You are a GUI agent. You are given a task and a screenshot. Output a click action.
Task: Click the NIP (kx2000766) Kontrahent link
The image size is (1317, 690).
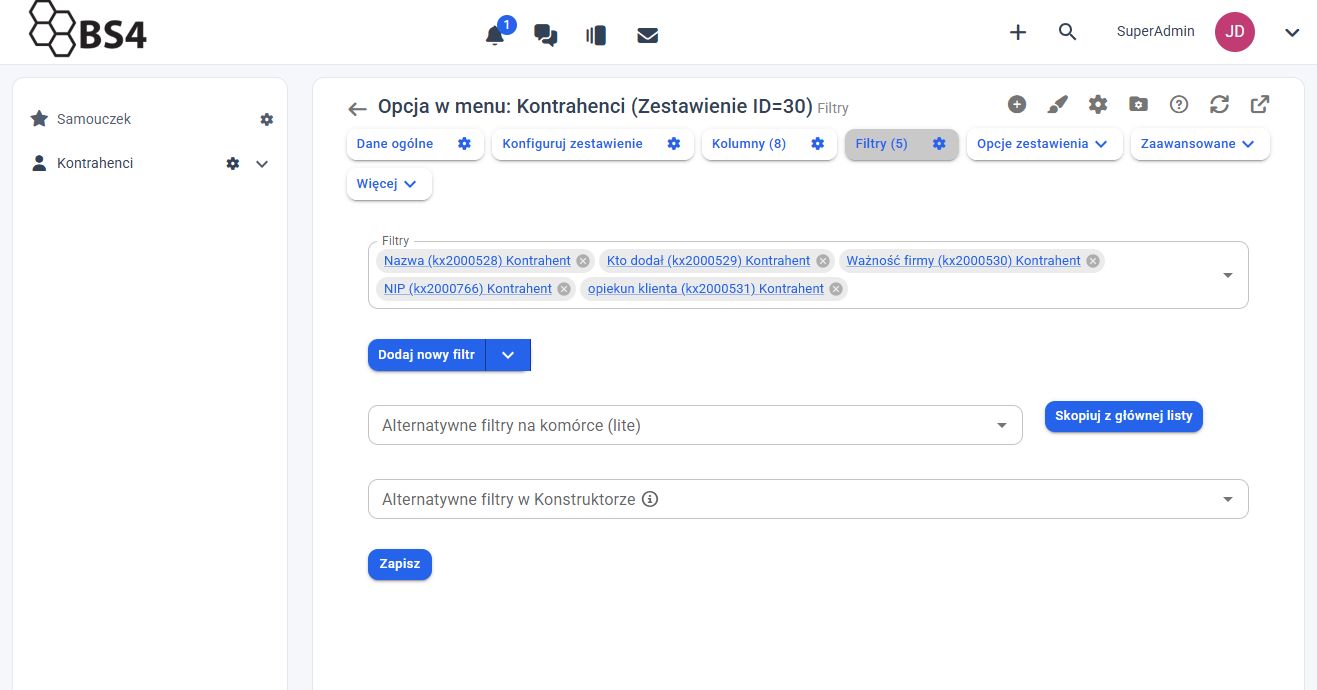point(468,289)
